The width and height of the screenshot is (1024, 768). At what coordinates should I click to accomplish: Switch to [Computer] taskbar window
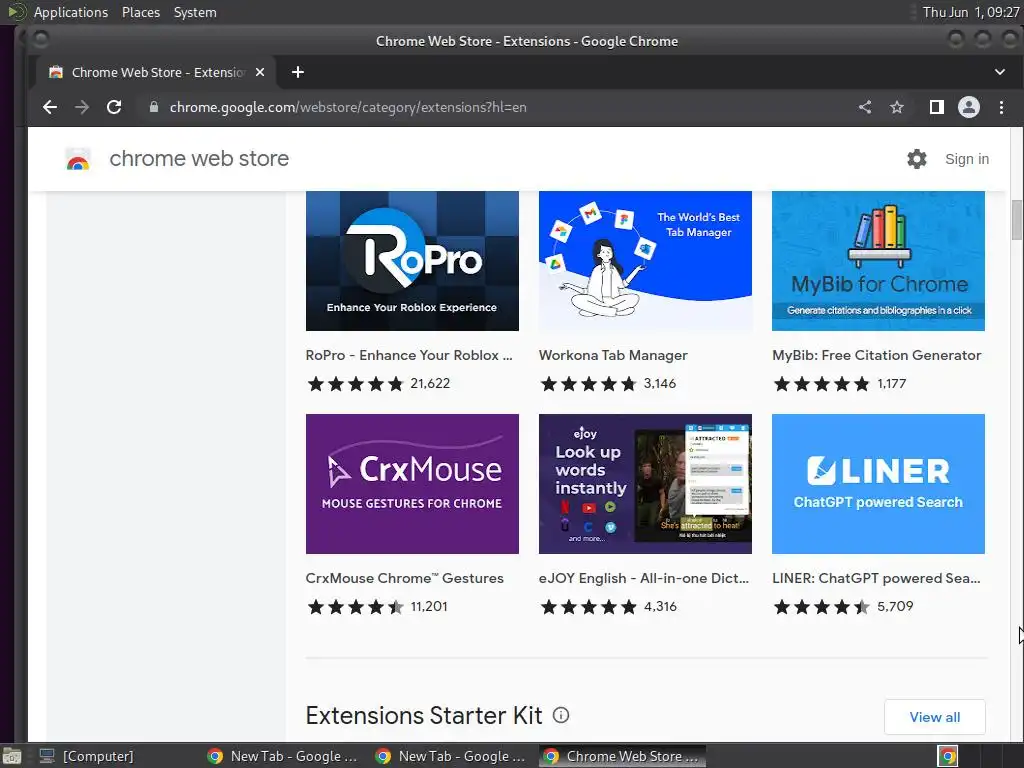(x=87, y=756)
